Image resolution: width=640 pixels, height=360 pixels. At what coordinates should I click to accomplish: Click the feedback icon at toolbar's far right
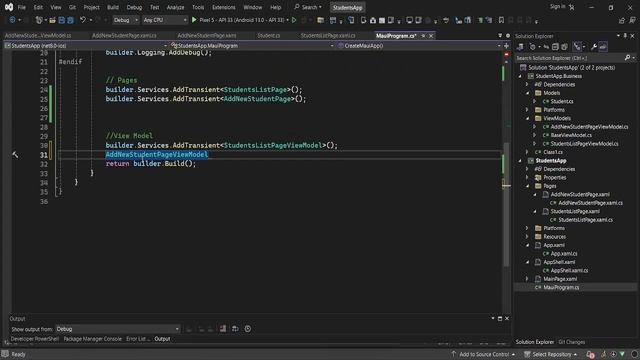pos(632,20)
